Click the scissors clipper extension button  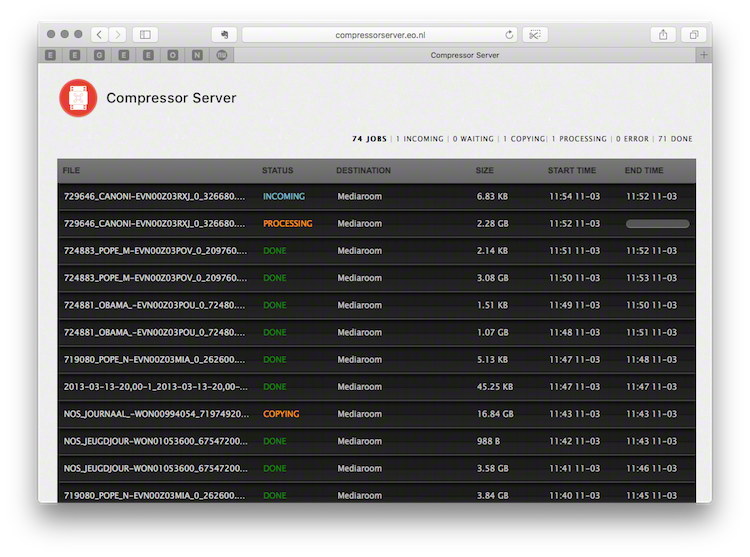click(535, 34)
